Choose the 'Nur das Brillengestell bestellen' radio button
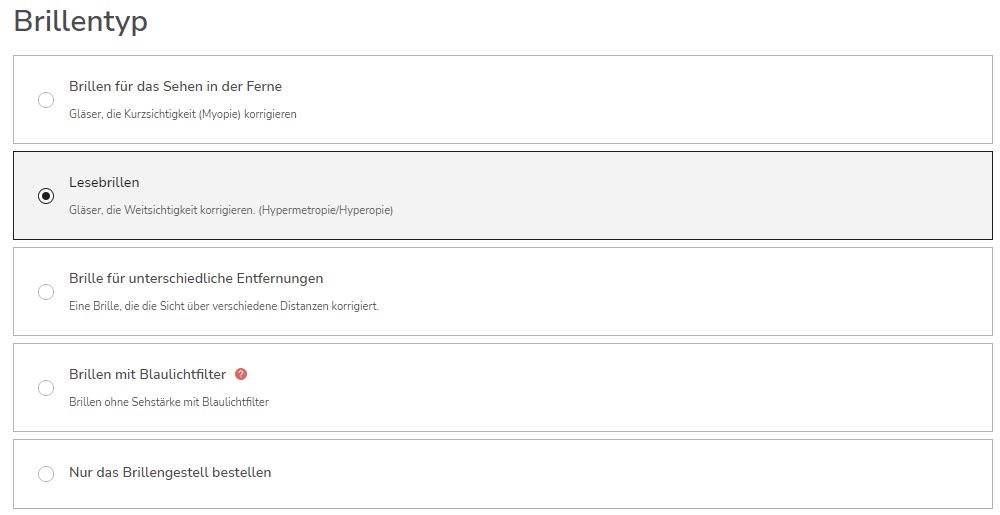The image size is (1000, 515). pos(46,474)
